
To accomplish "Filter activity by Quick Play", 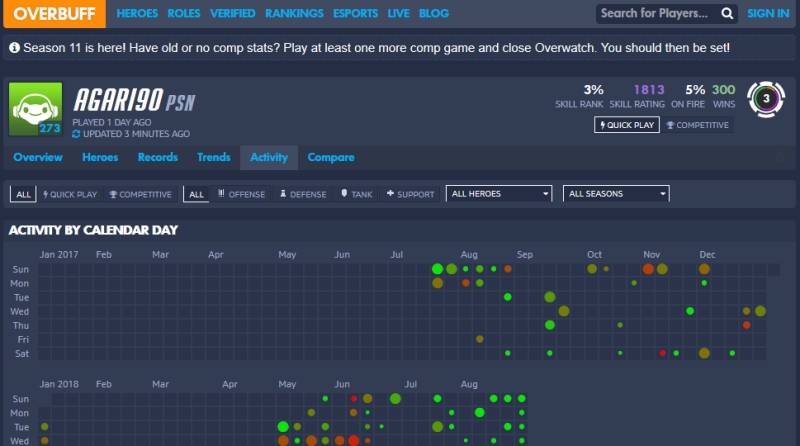I will click(x=70, y=194).
